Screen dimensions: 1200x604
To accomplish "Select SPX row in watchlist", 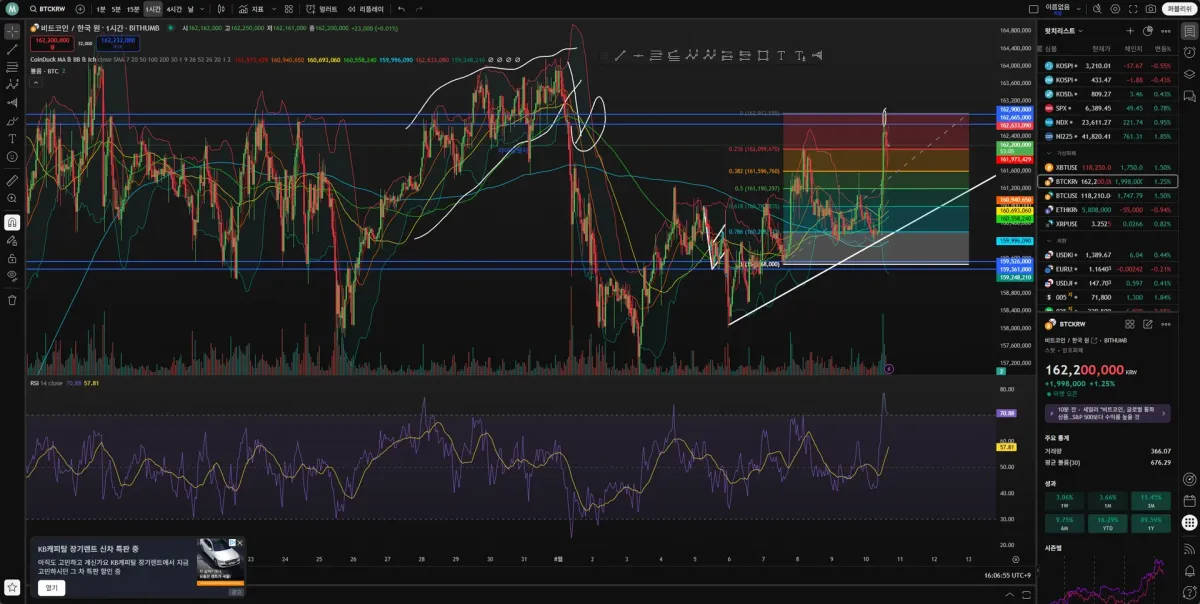I will pos(1110,107).
